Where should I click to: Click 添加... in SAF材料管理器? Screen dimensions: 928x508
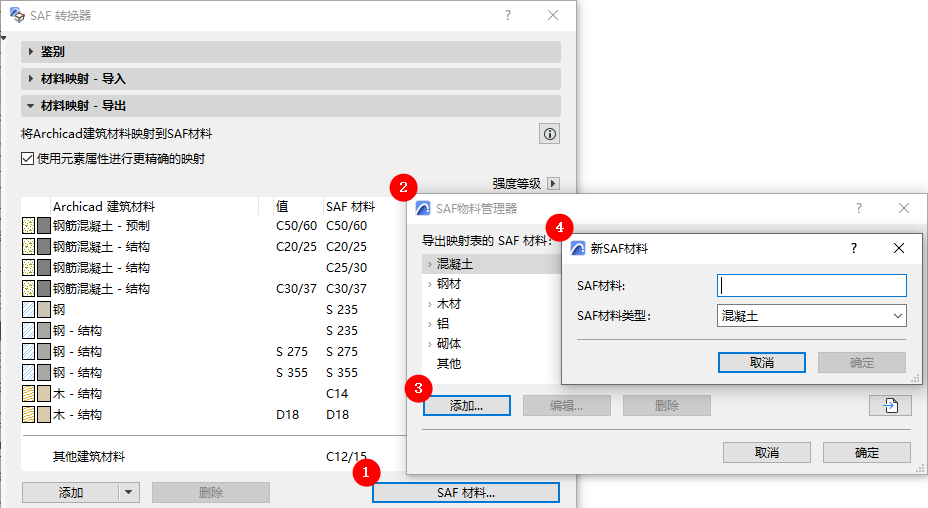[x=466, y=406]
